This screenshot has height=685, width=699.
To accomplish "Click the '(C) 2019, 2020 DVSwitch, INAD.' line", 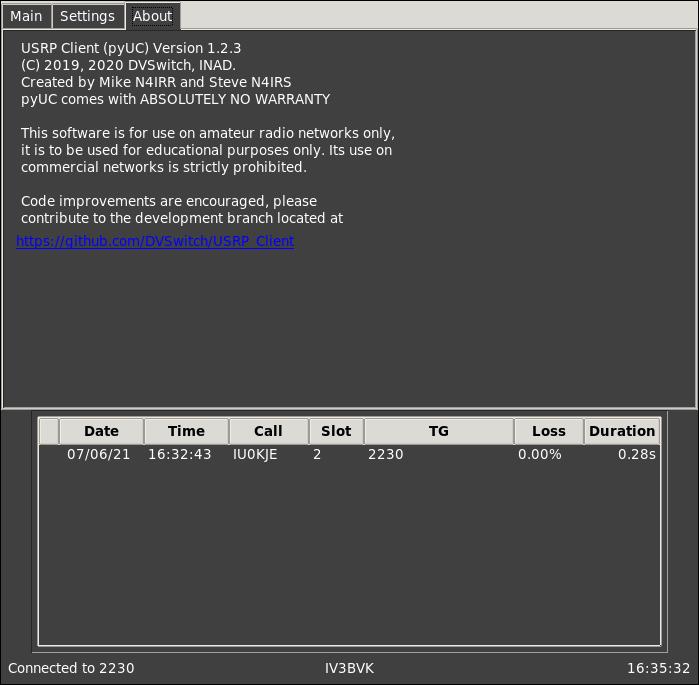I will coord(128,65).
